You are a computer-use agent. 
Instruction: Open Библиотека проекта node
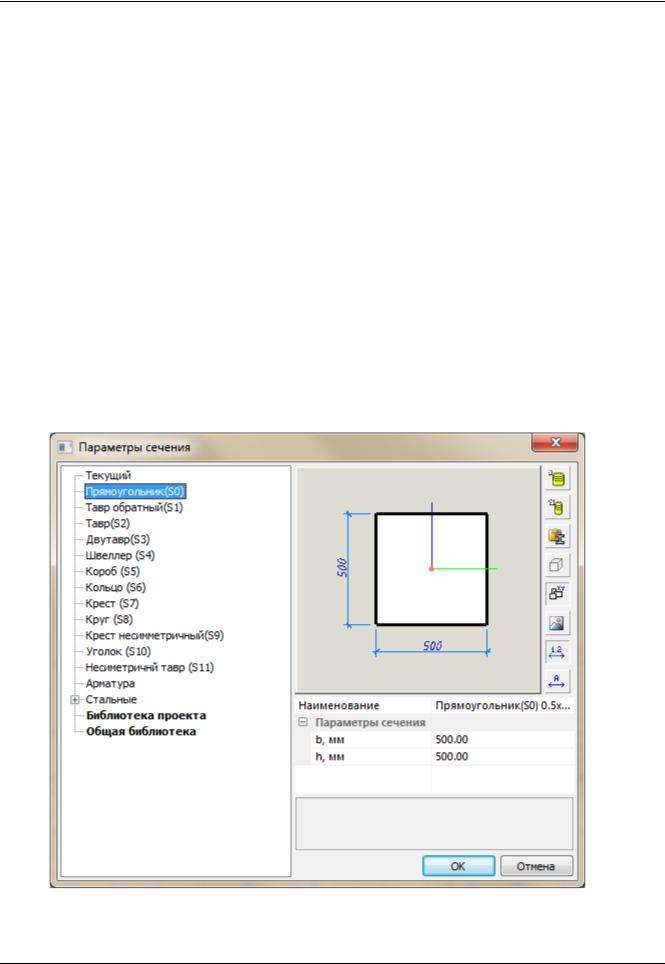pyautogui.click(x=146, y=715)
